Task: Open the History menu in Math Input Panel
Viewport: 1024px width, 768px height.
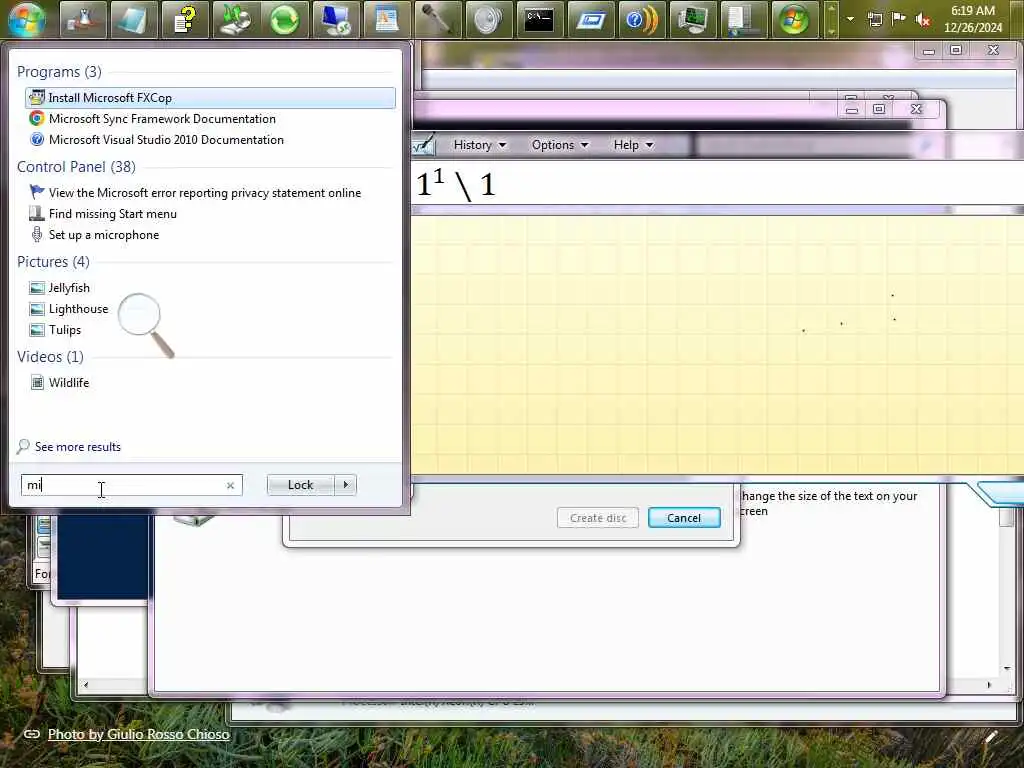Action: click(x=480, y=145)
